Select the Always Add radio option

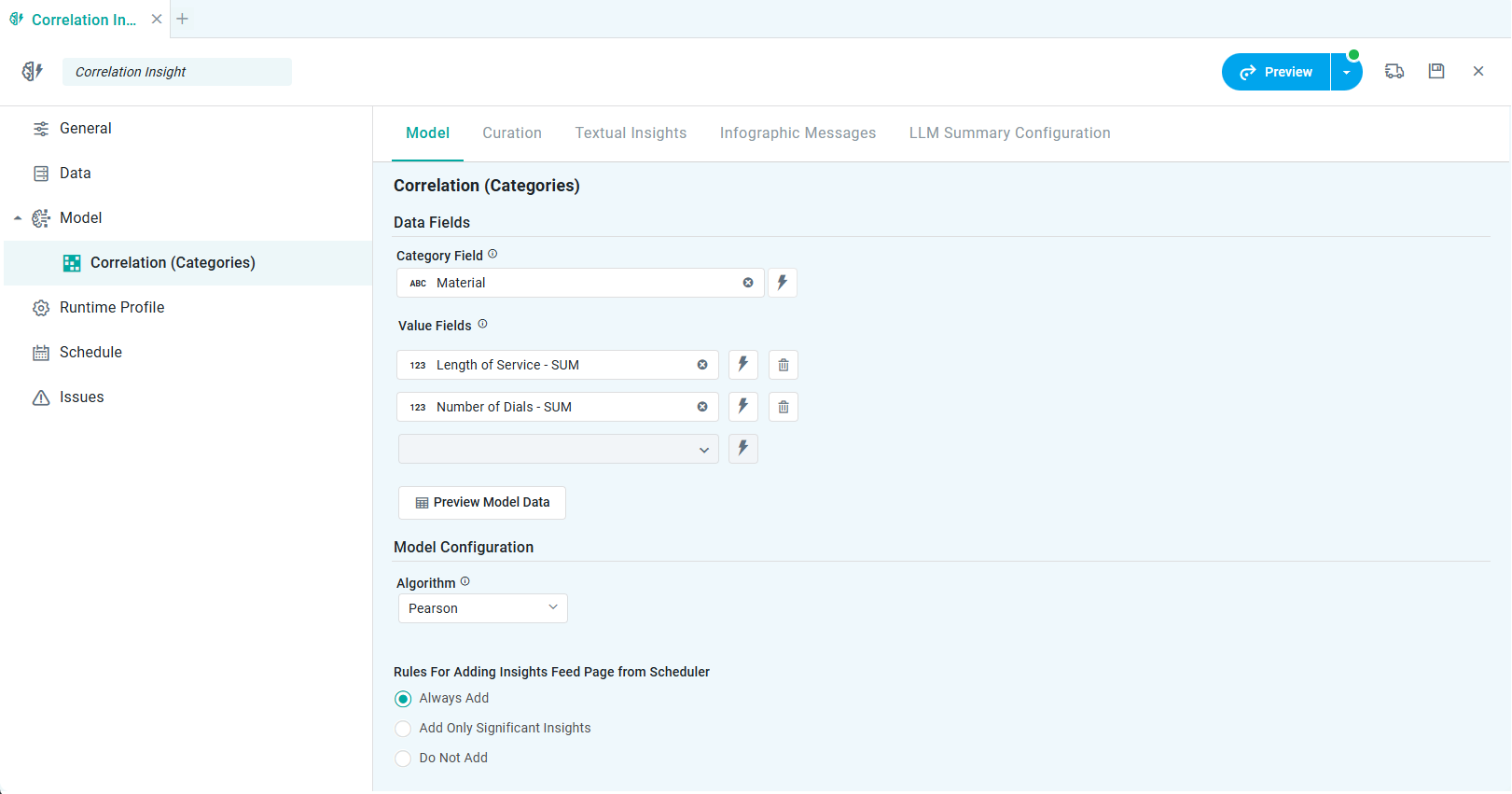[x=403, y=699]
